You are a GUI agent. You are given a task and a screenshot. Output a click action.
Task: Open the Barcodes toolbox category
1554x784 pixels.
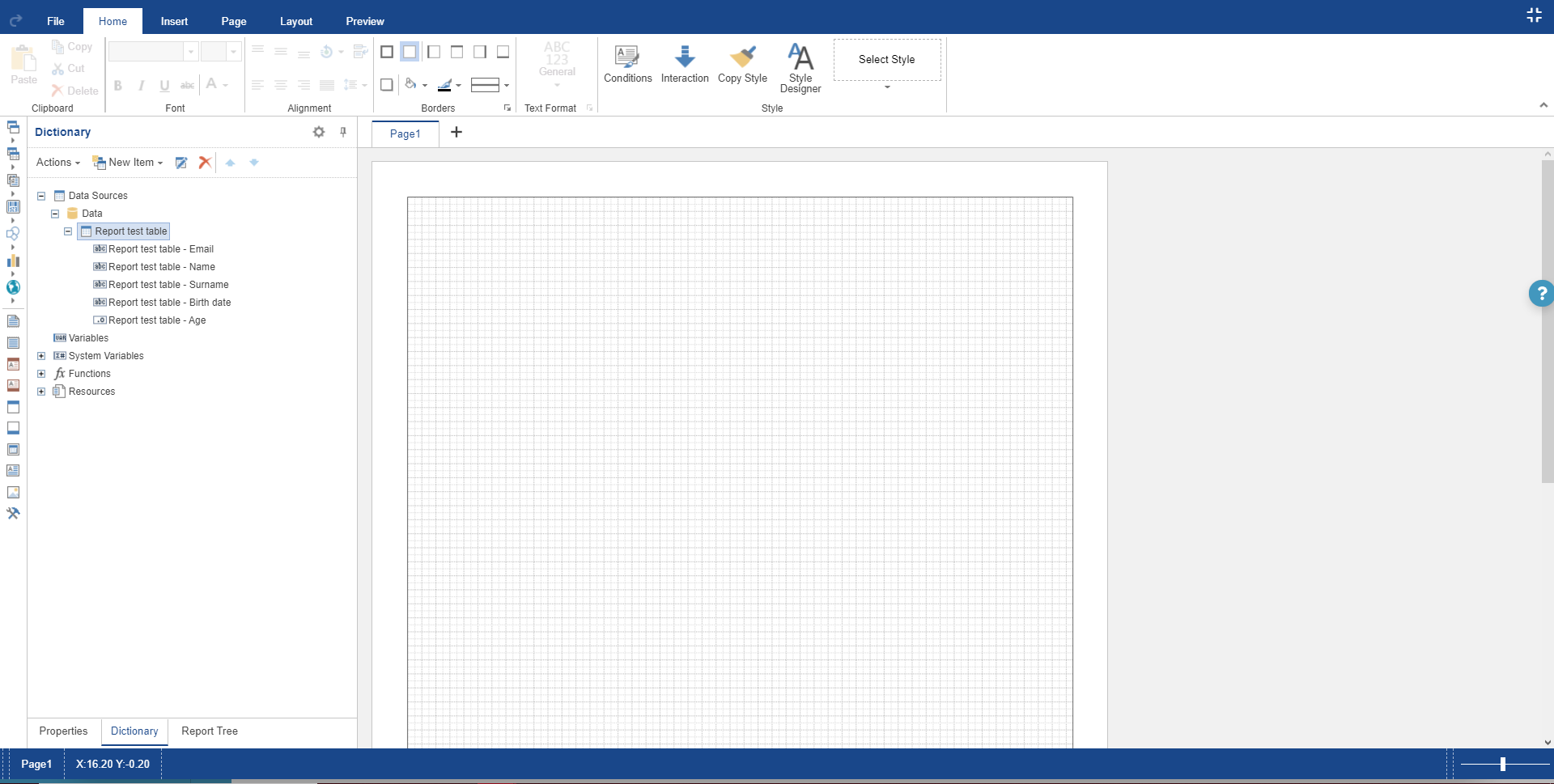(x=13, y=207)
